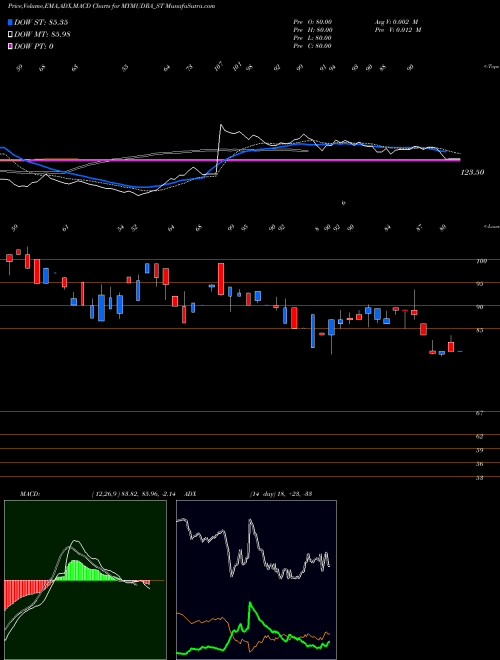Click the 107 peak label above the EMA chart
This screenshot has width=500, height=660.
point(219,67)
